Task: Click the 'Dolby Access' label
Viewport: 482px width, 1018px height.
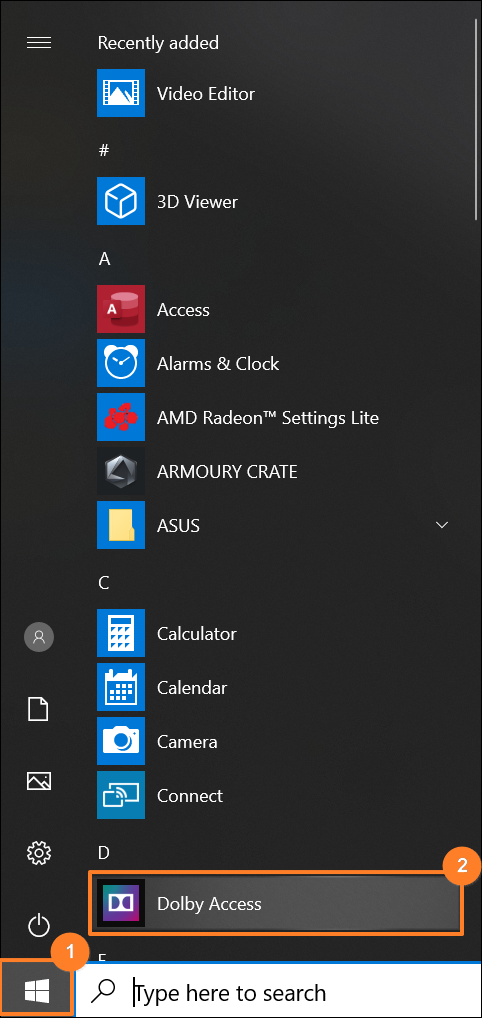Action: pos(209,904)
